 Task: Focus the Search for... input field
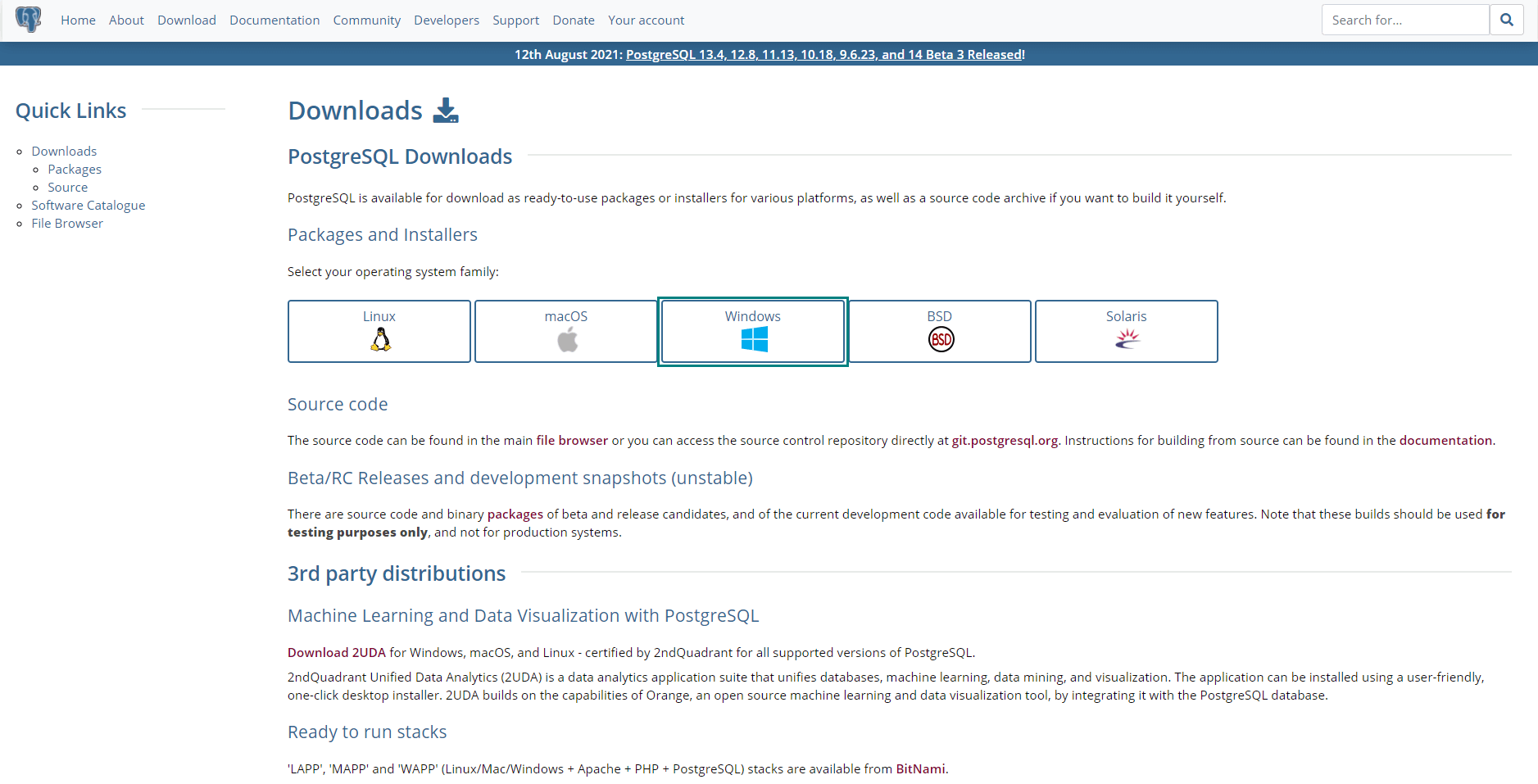click(1405, 20)
